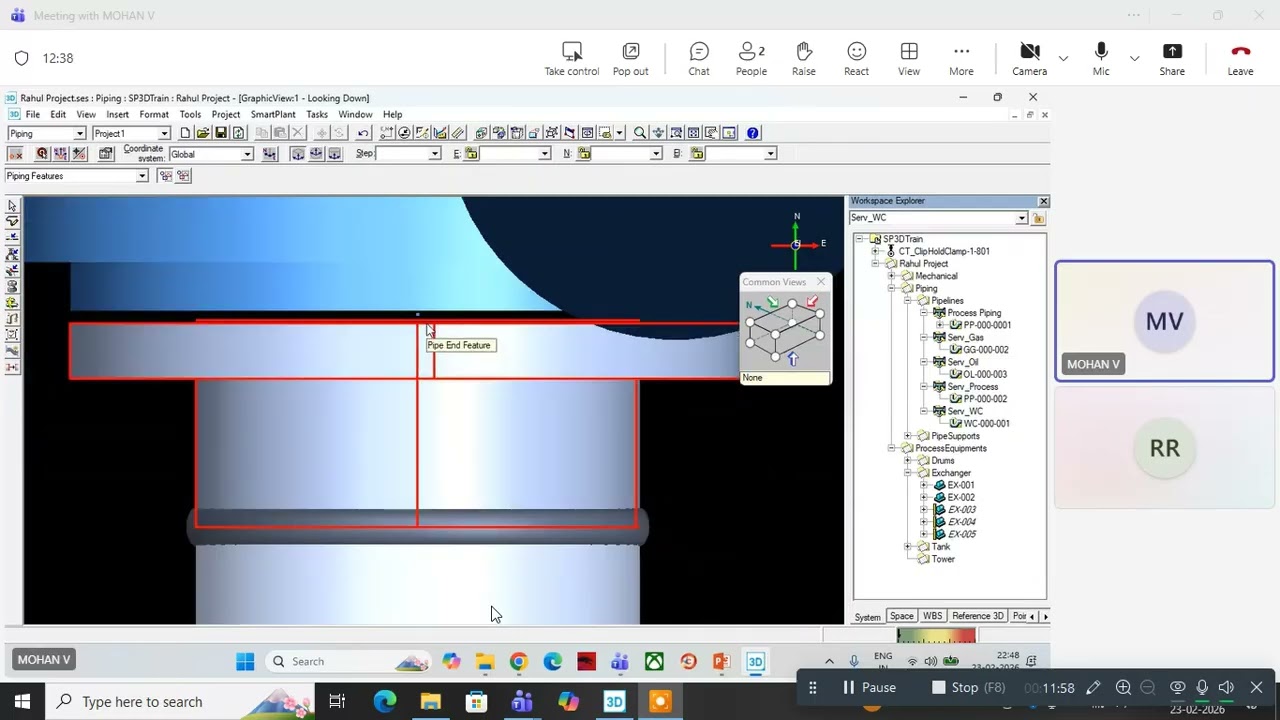Click the Raise hand icon

point(803,58)
